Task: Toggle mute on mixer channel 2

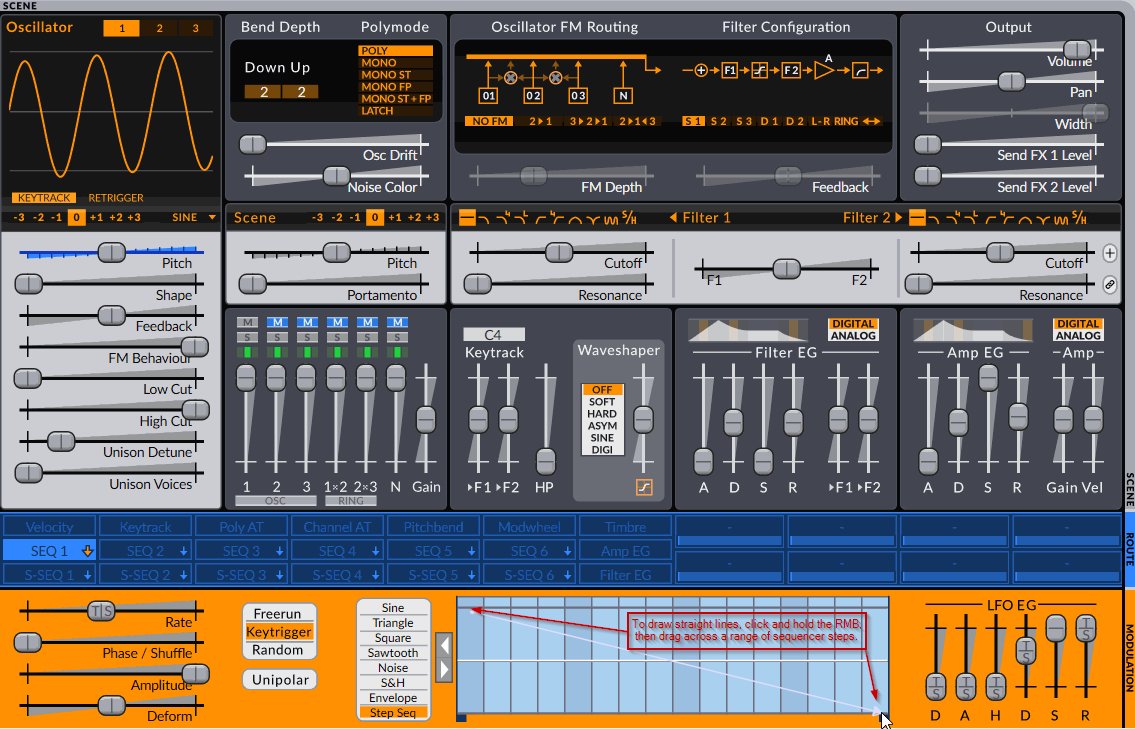Action: pos(277,322)
